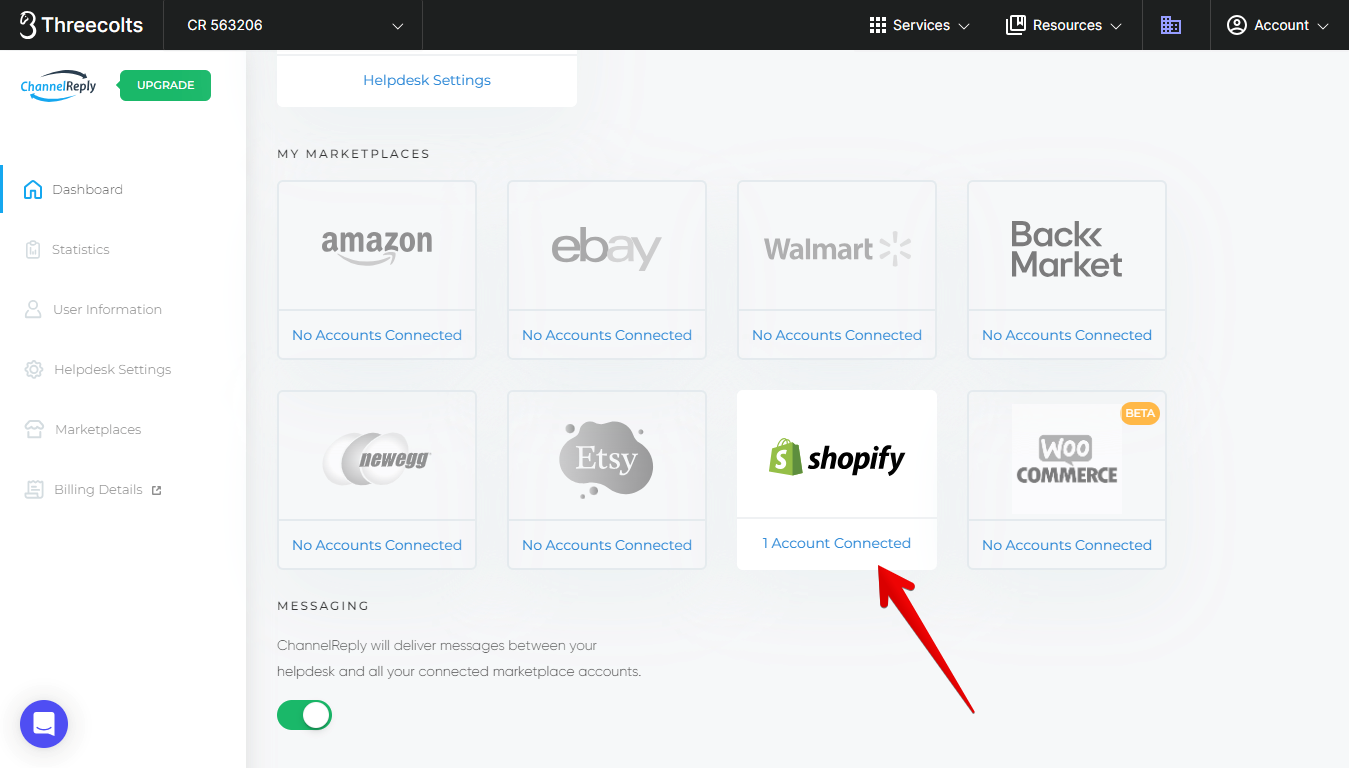
Task: Click the external link icon beside Billing Details
Action: click(x=156, y=490)
